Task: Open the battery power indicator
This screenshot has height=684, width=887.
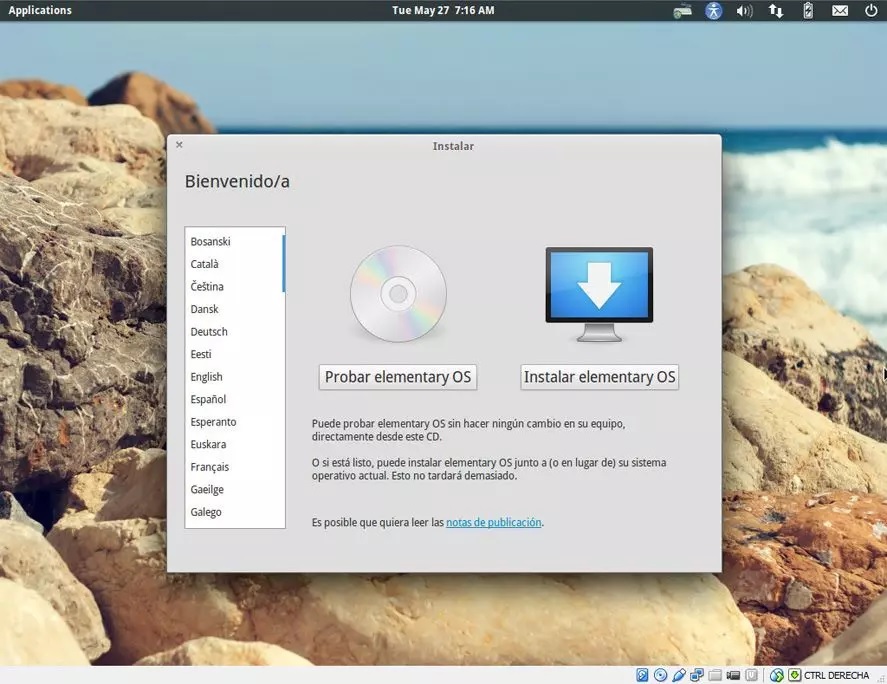Action: pyautogui.click(x=808, y=11)
